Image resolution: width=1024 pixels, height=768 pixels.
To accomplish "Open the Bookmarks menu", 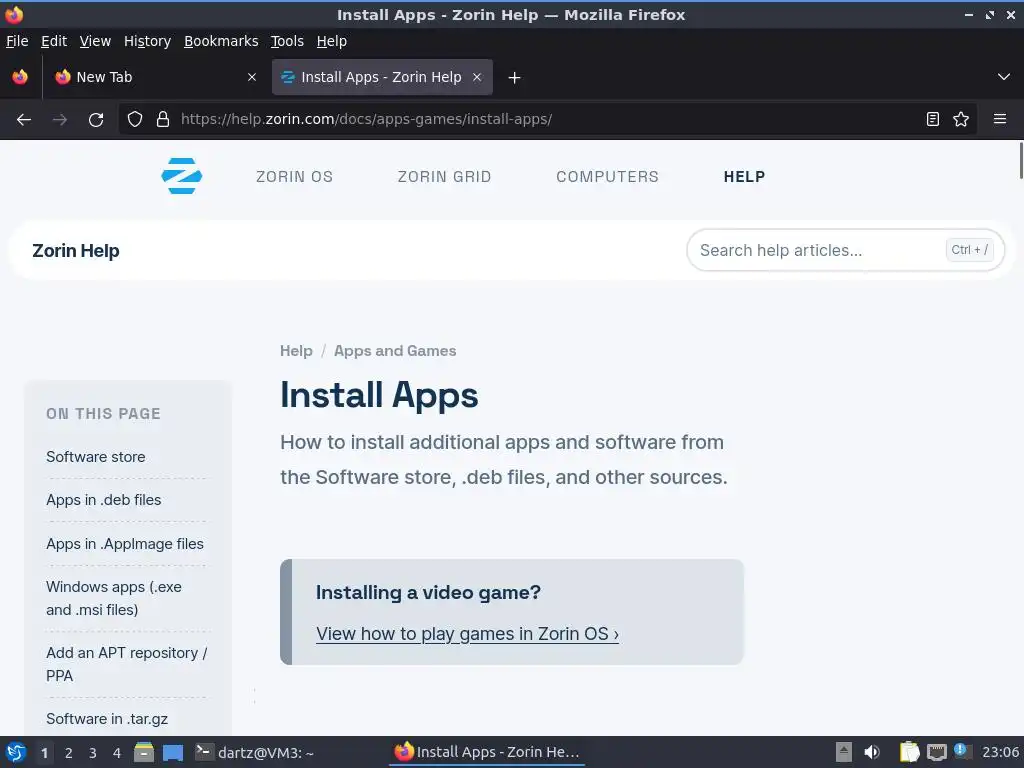I will [221, 41].
